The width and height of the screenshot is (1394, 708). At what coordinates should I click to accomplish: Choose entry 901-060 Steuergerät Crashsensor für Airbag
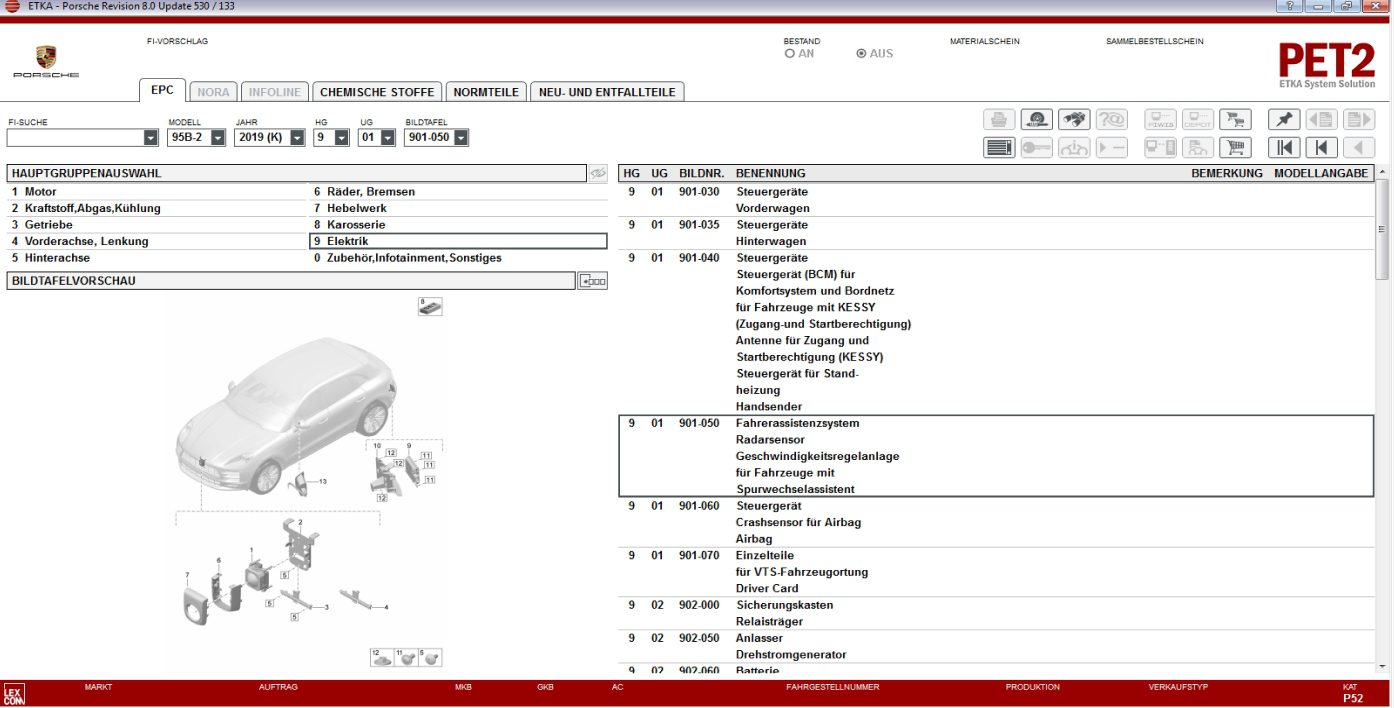pos(800,522)
